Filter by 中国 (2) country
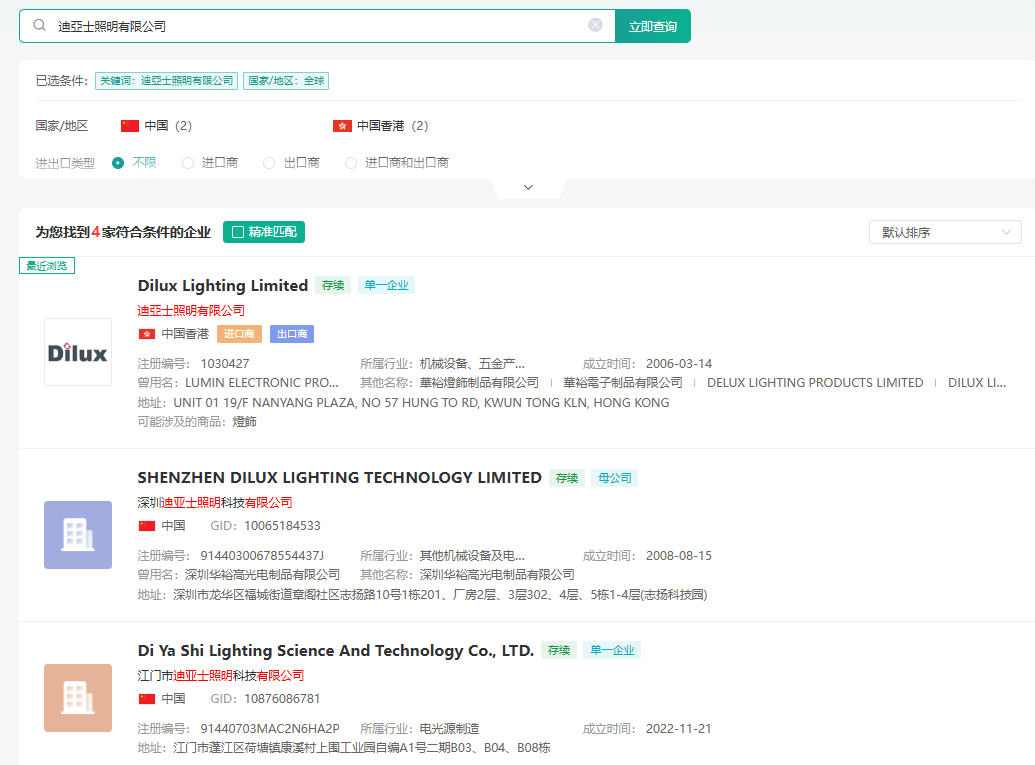1035x765 pixels. 156,125
